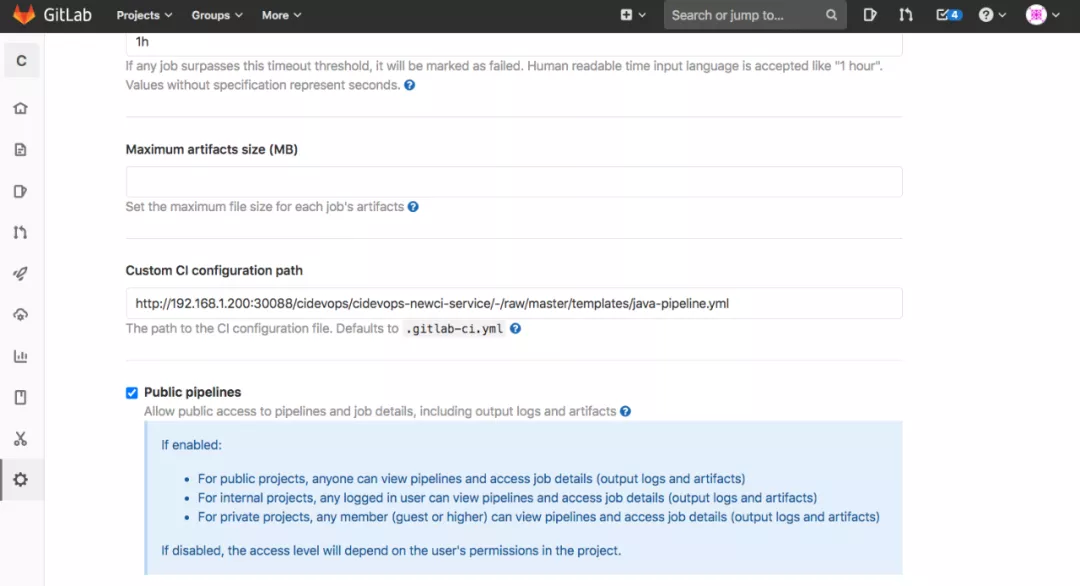Open Repository file icon in sidebar

(x=21, y=150)
